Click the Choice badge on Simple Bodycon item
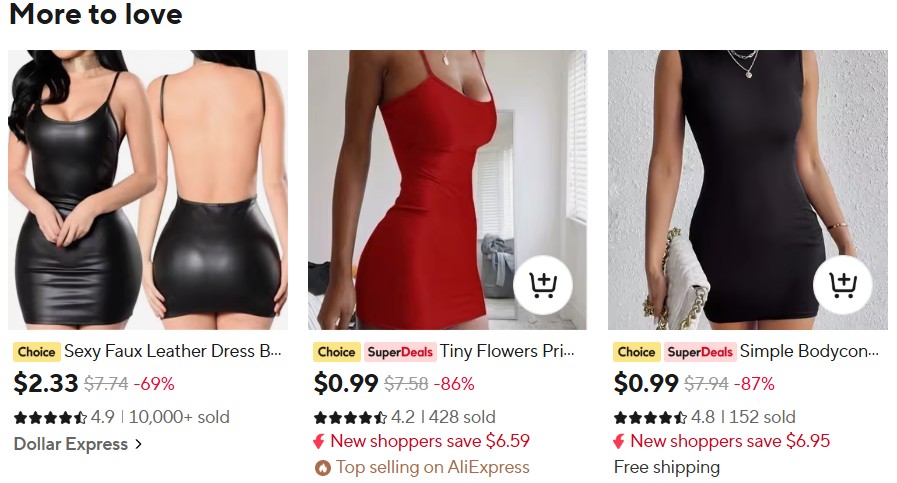The image size is (897, 483). click(636, 352)
